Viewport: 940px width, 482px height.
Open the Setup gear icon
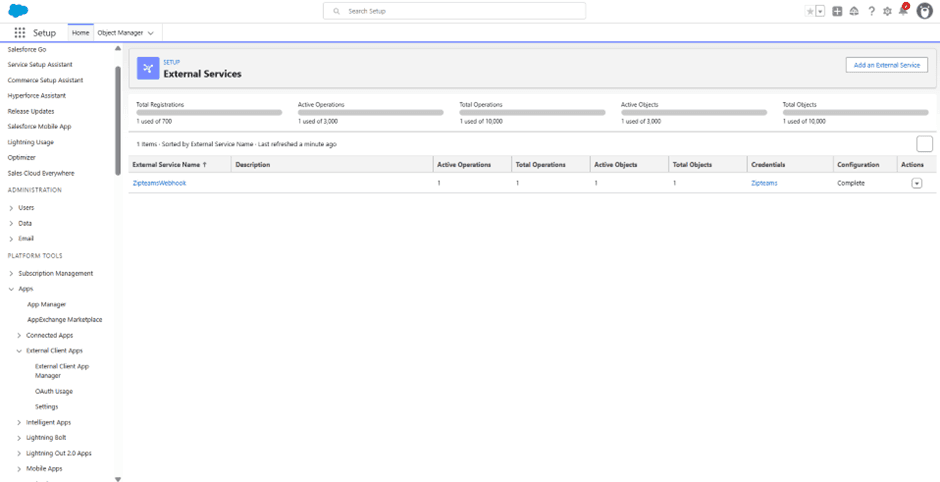click(887, 11)
